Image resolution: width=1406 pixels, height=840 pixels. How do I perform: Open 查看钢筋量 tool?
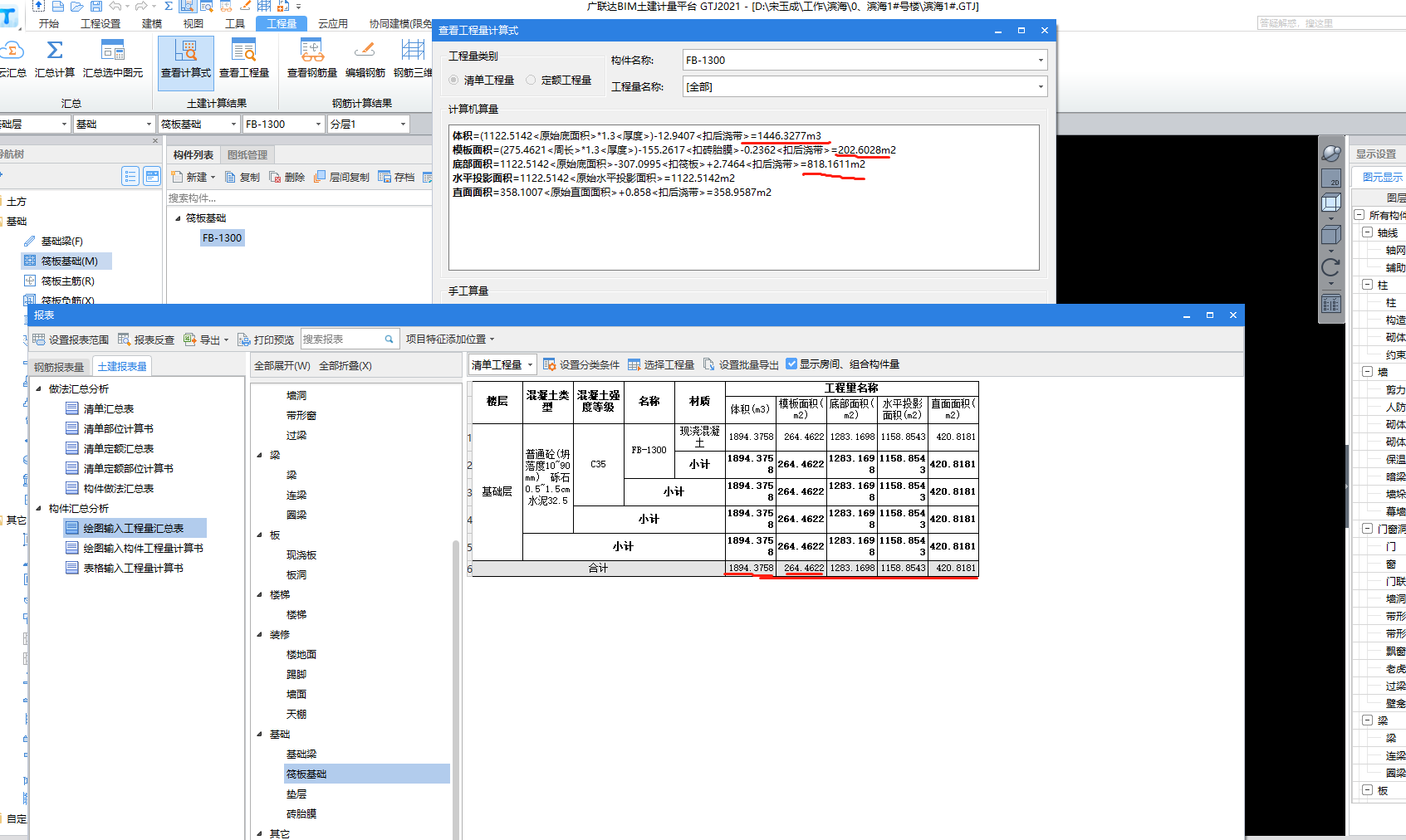point(312,58)
